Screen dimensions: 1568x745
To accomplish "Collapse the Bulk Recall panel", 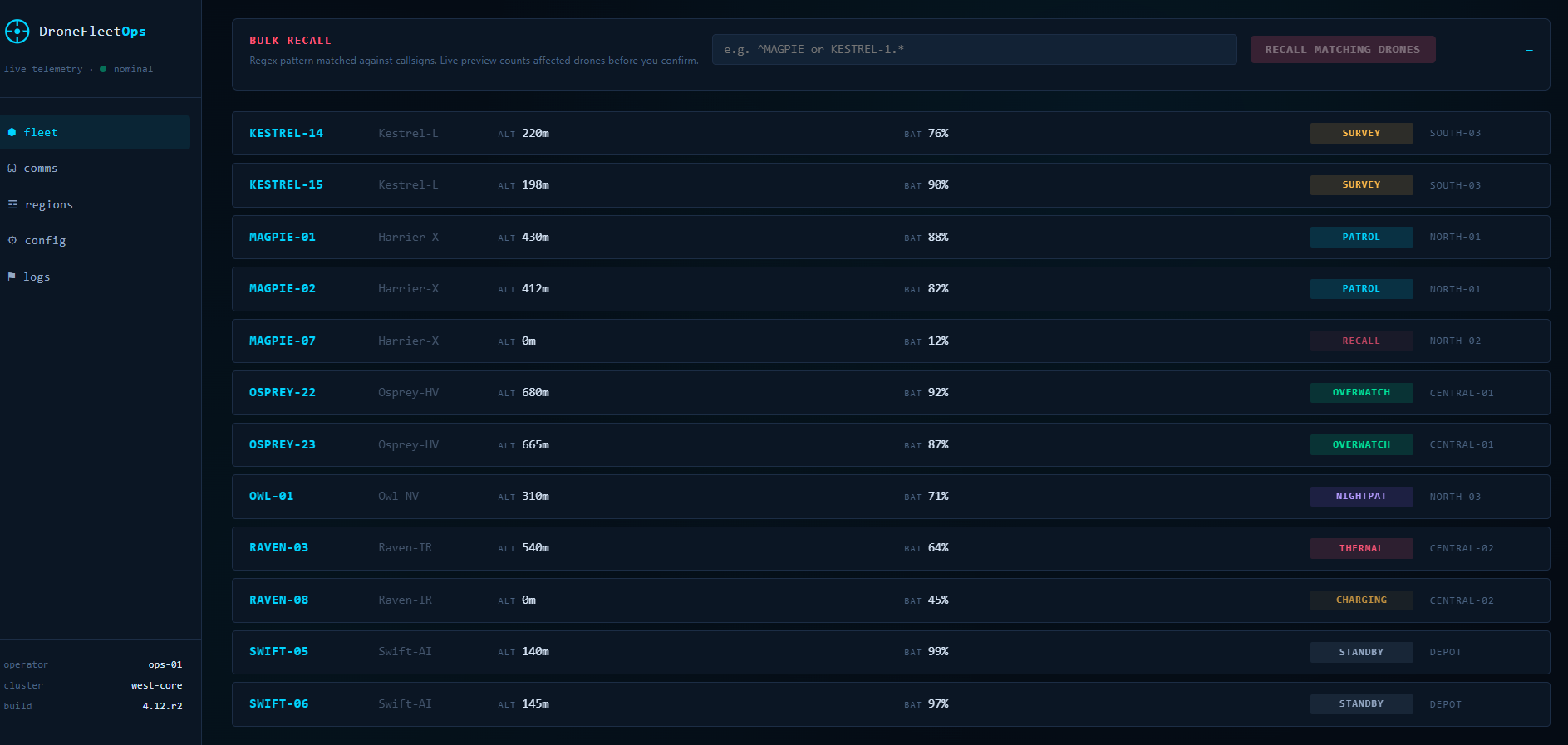I will 1529,50.
